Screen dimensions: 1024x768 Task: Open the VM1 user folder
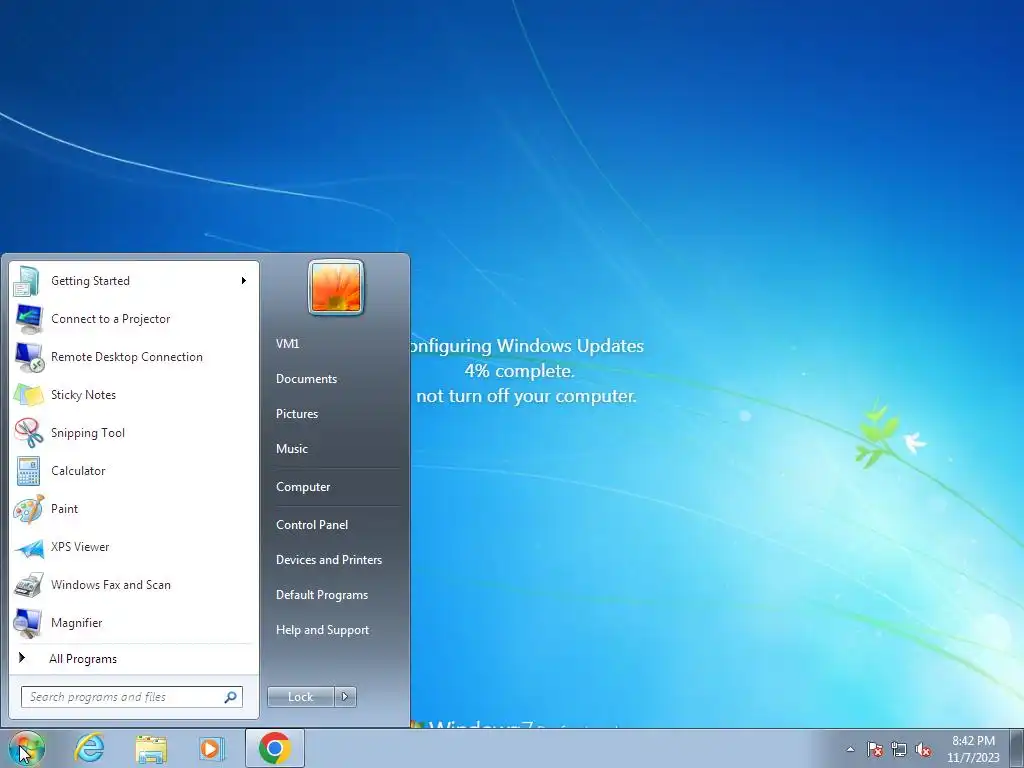tap(287, 344)
